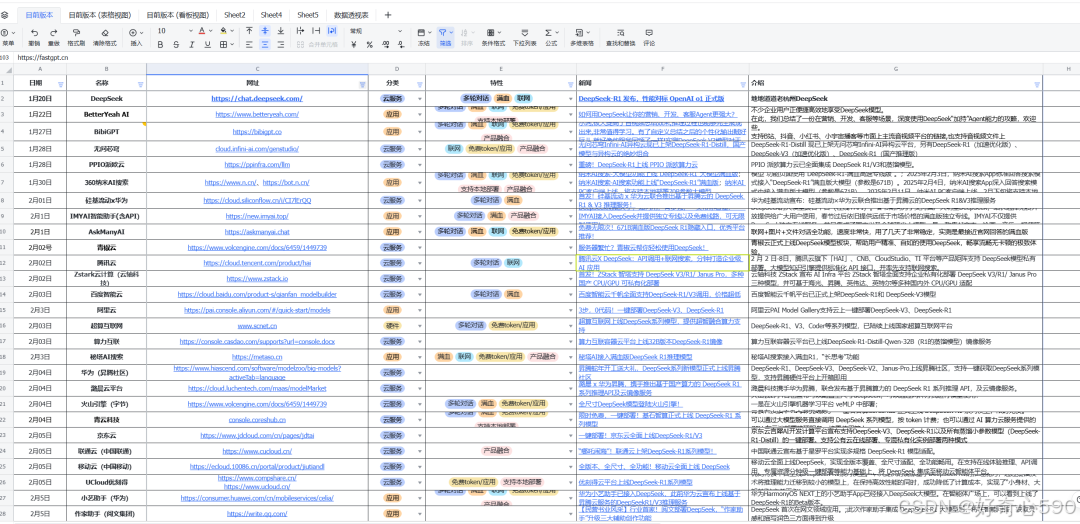
Task: Align cell content to bottom
Action: tap(280, 31)
